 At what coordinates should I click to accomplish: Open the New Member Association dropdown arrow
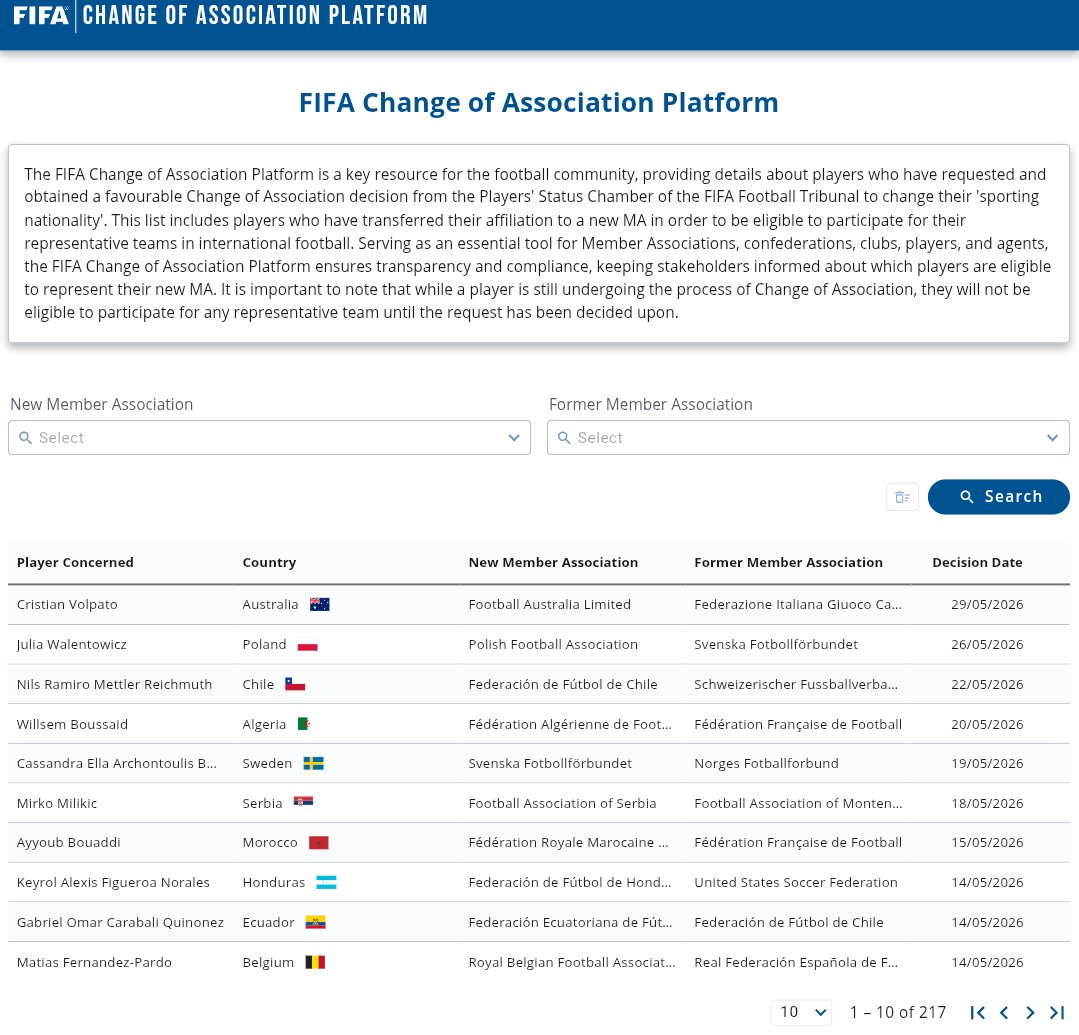click(513, 438)
